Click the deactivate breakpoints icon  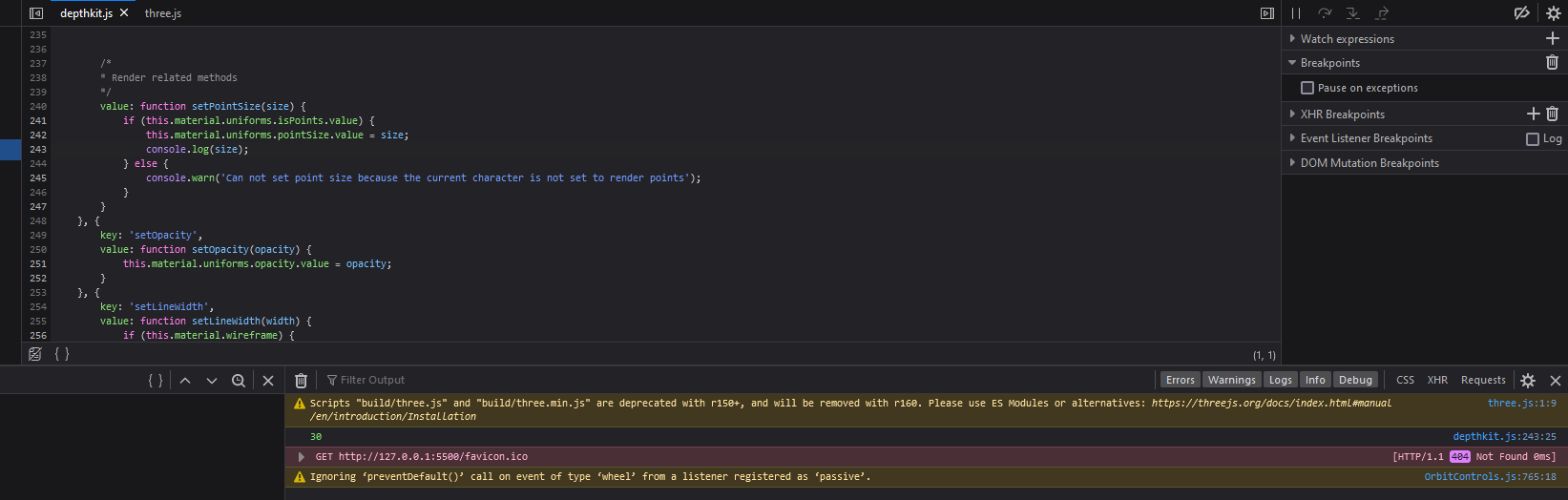click(x=1521, y=13)
